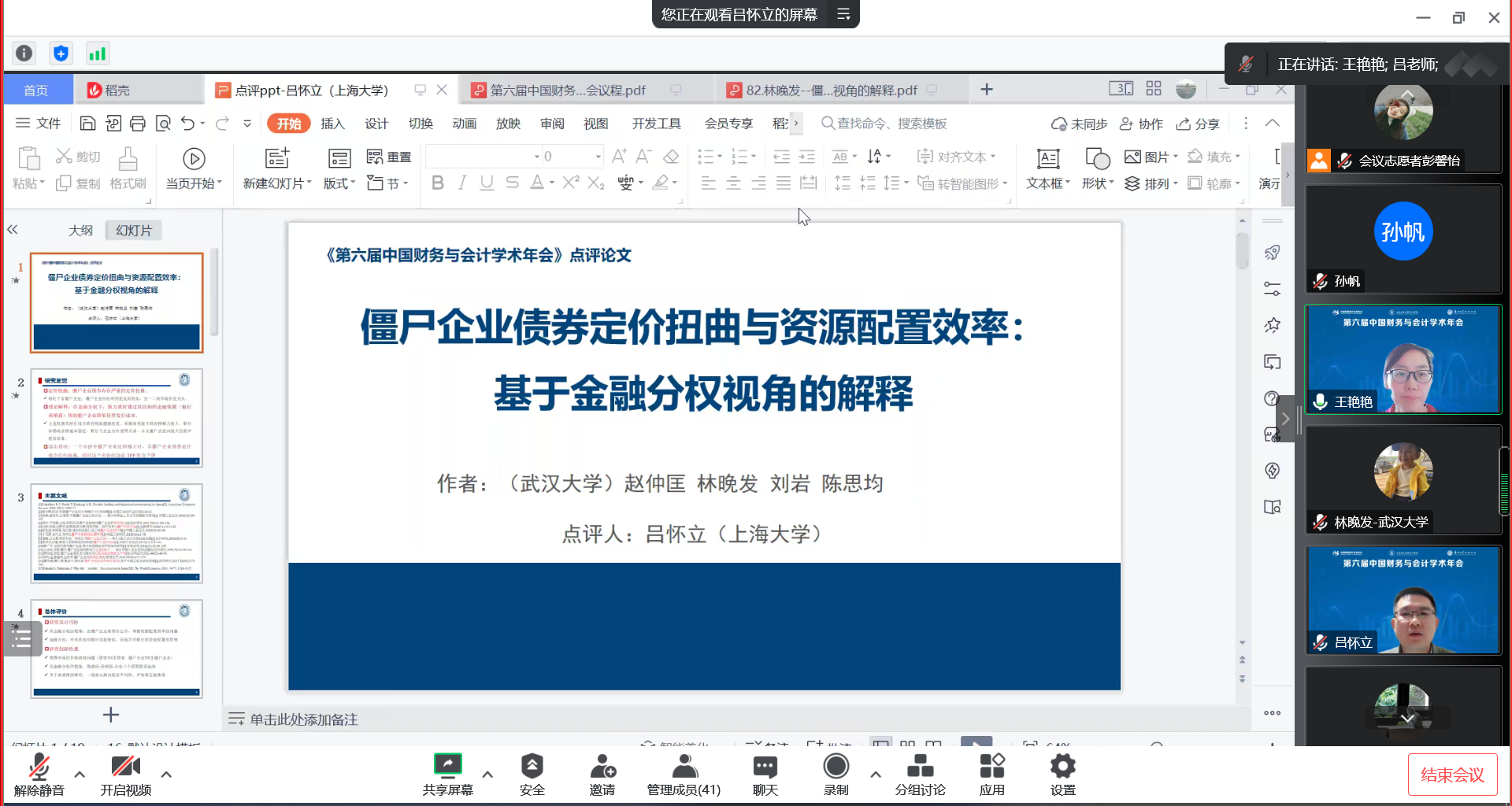This screenshot has width=1512, height=806.
Task: Switch to the Outline (大纲) tab
Action: [x=80, y=231]
